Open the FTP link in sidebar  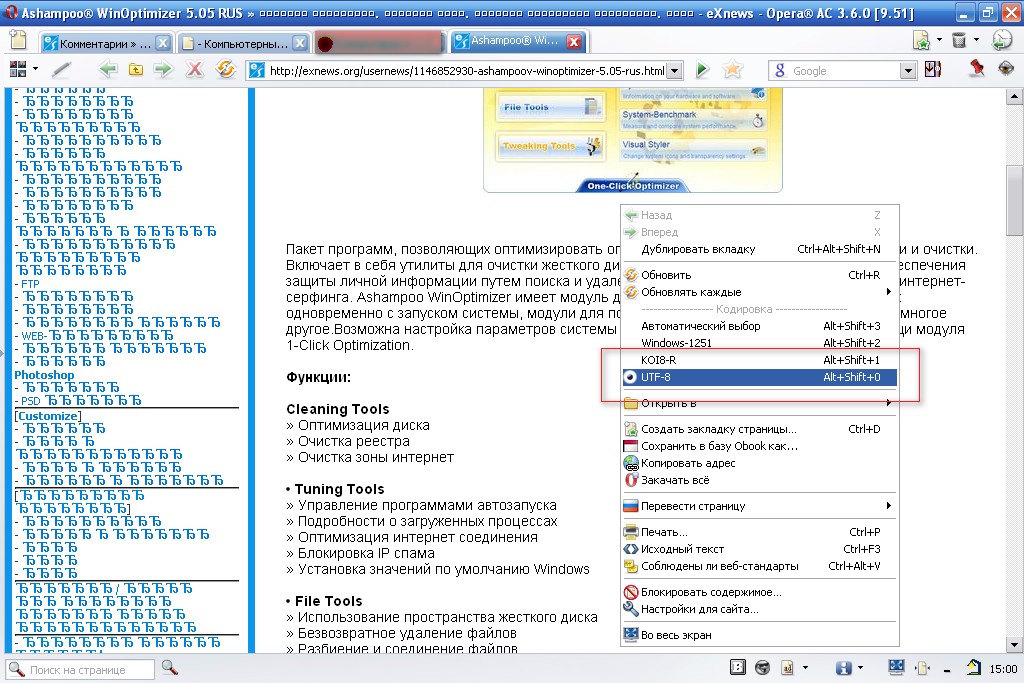30,284
